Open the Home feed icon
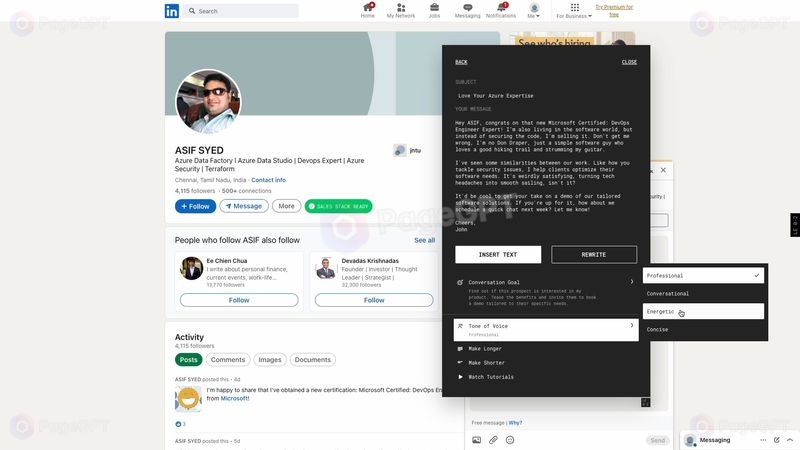Image resolution: width=800 pixels, height=450 pixels. pyautogui.click(x=367, y=10)
